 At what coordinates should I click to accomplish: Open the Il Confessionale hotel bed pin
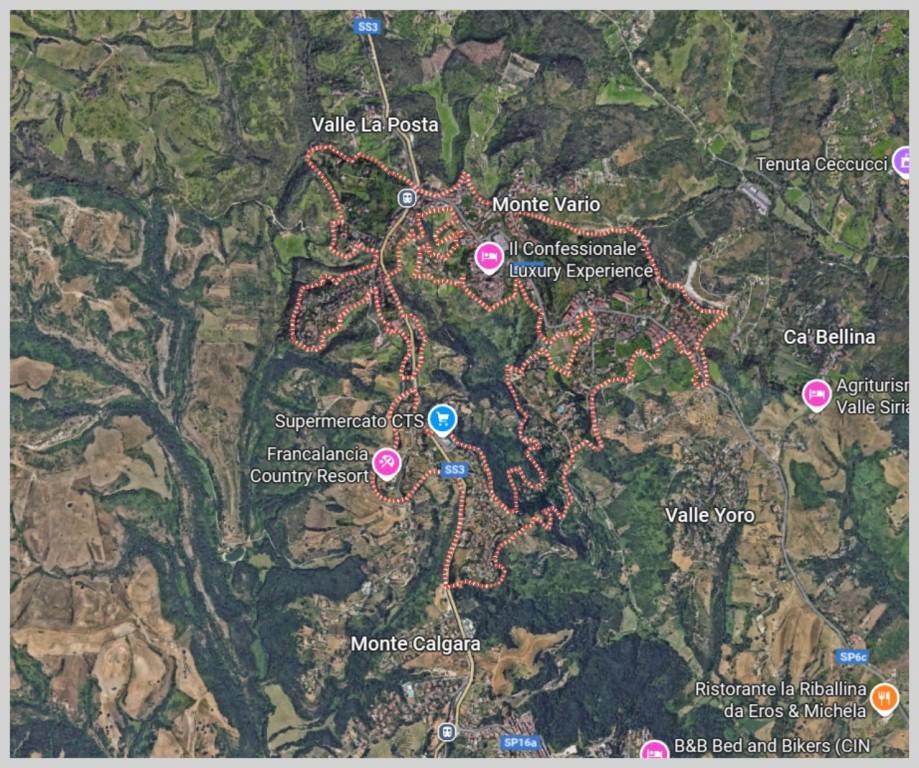[x=489, y=257]
